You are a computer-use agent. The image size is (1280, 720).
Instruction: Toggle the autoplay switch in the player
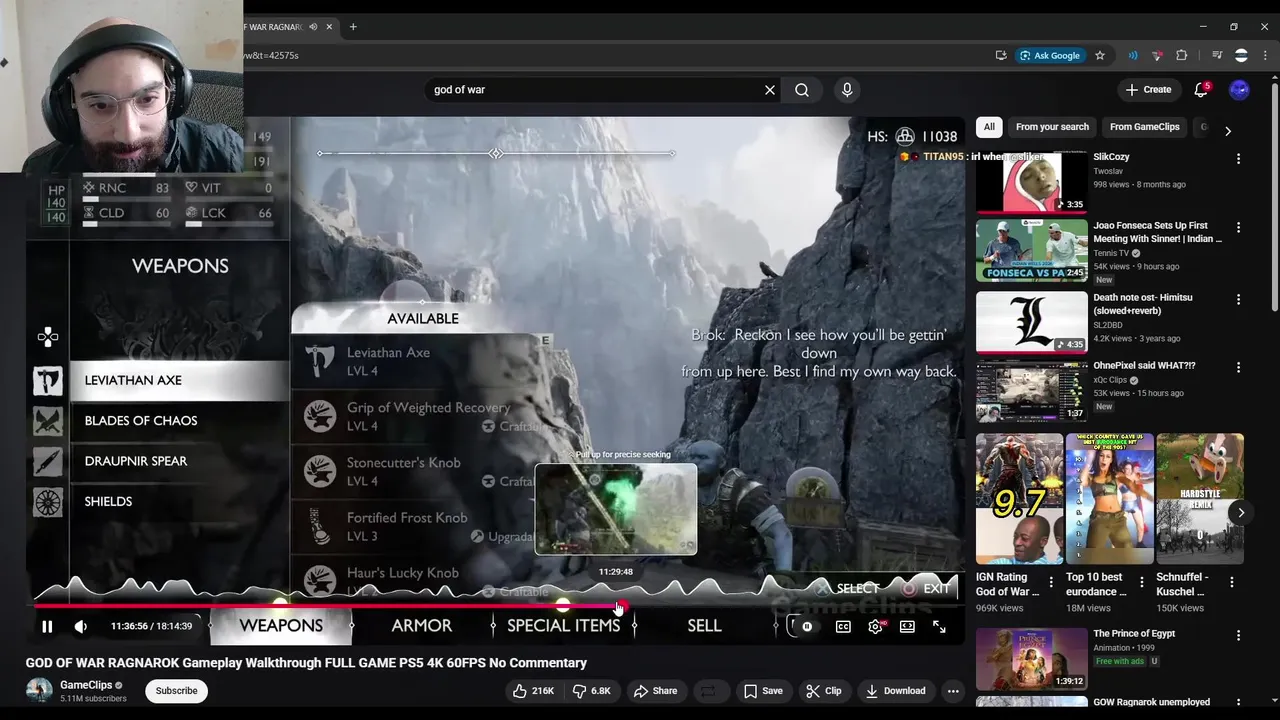[806, 627]
